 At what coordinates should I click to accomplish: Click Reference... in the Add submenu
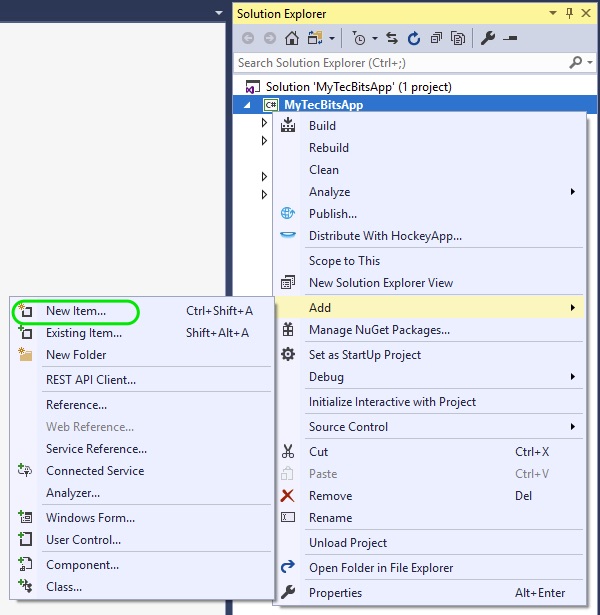142,405
